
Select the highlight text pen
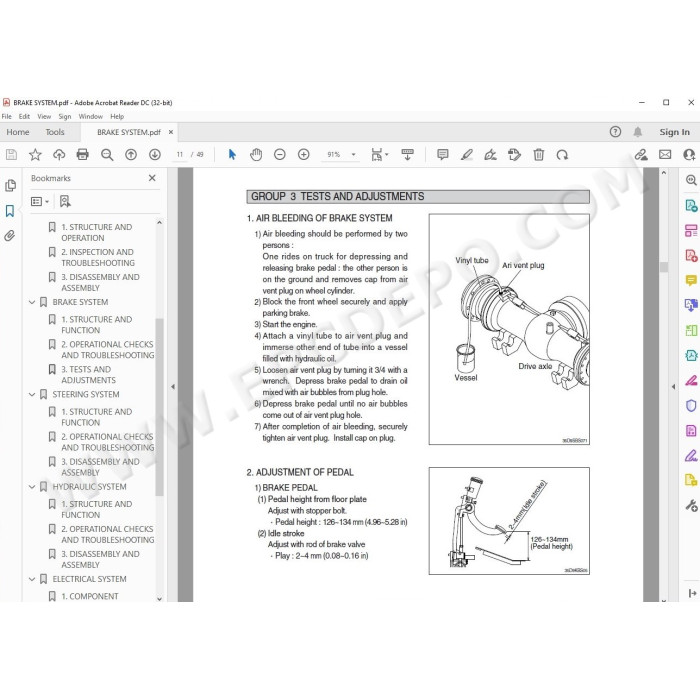click(467, 155)
